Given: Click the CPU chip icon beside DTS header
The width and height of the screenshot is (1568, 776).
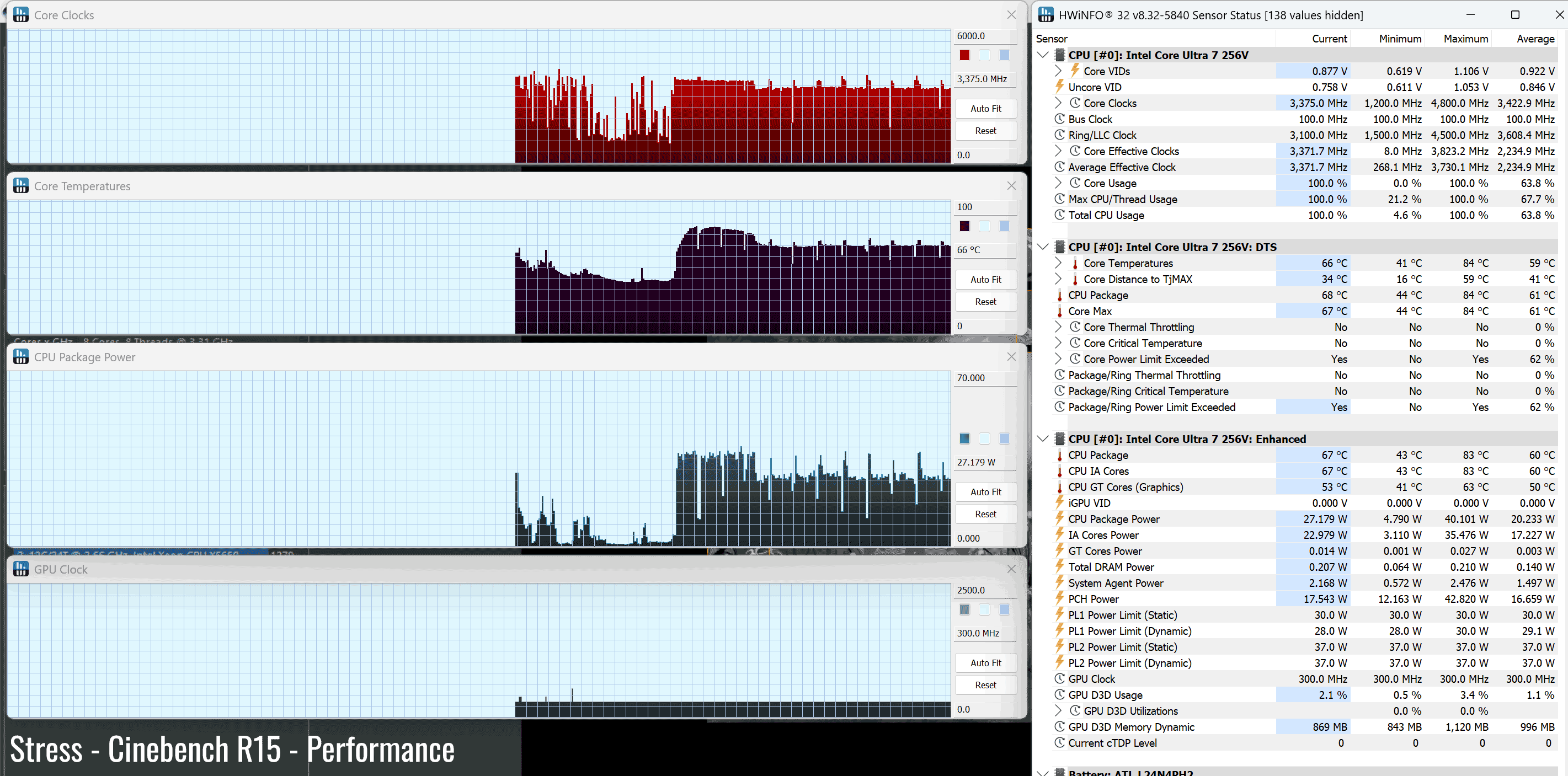Looking at the screenshot, I should pos(1060,247).
